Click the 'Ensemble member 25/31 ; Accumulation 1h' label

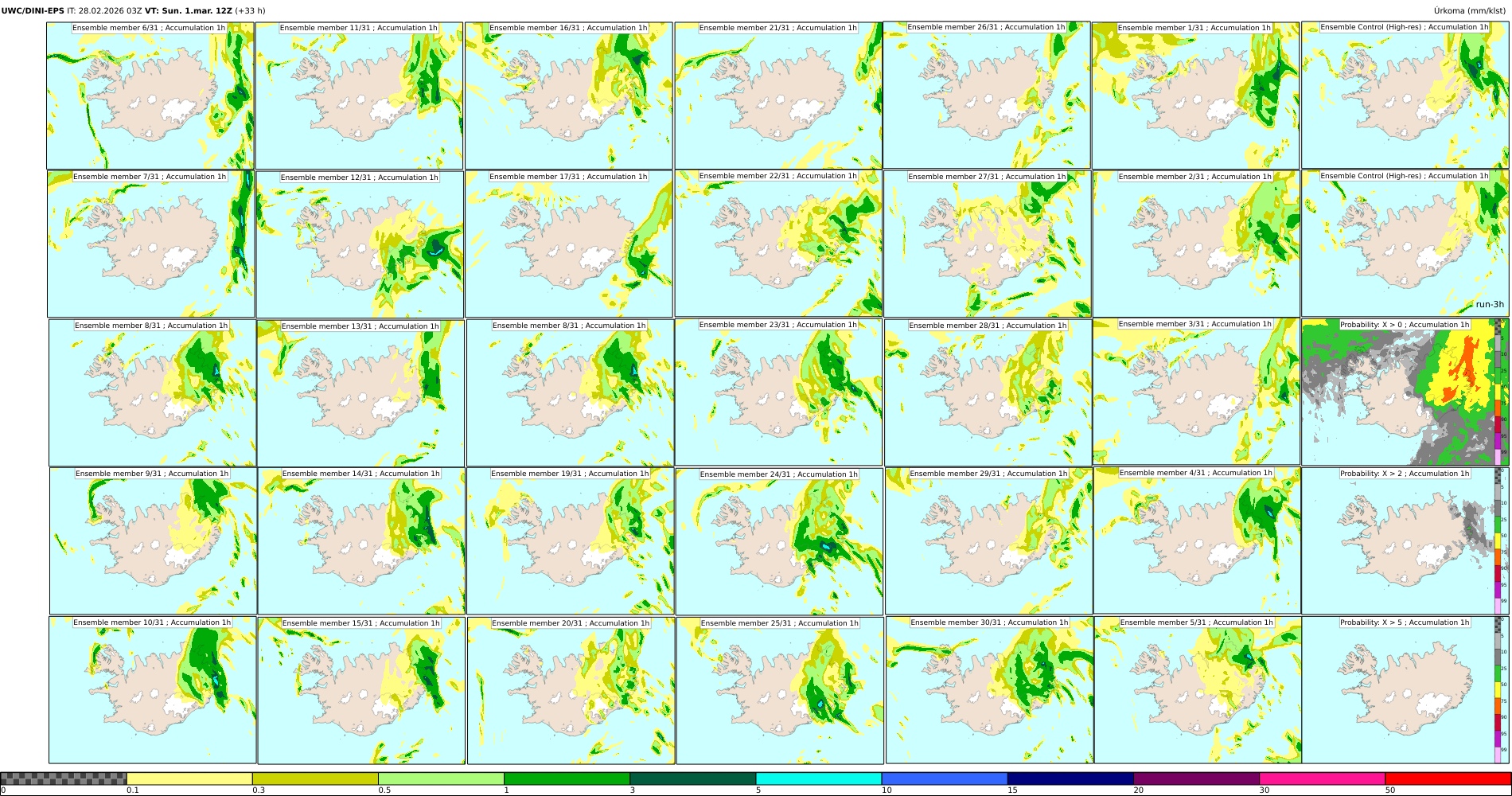tap(780, 623)
